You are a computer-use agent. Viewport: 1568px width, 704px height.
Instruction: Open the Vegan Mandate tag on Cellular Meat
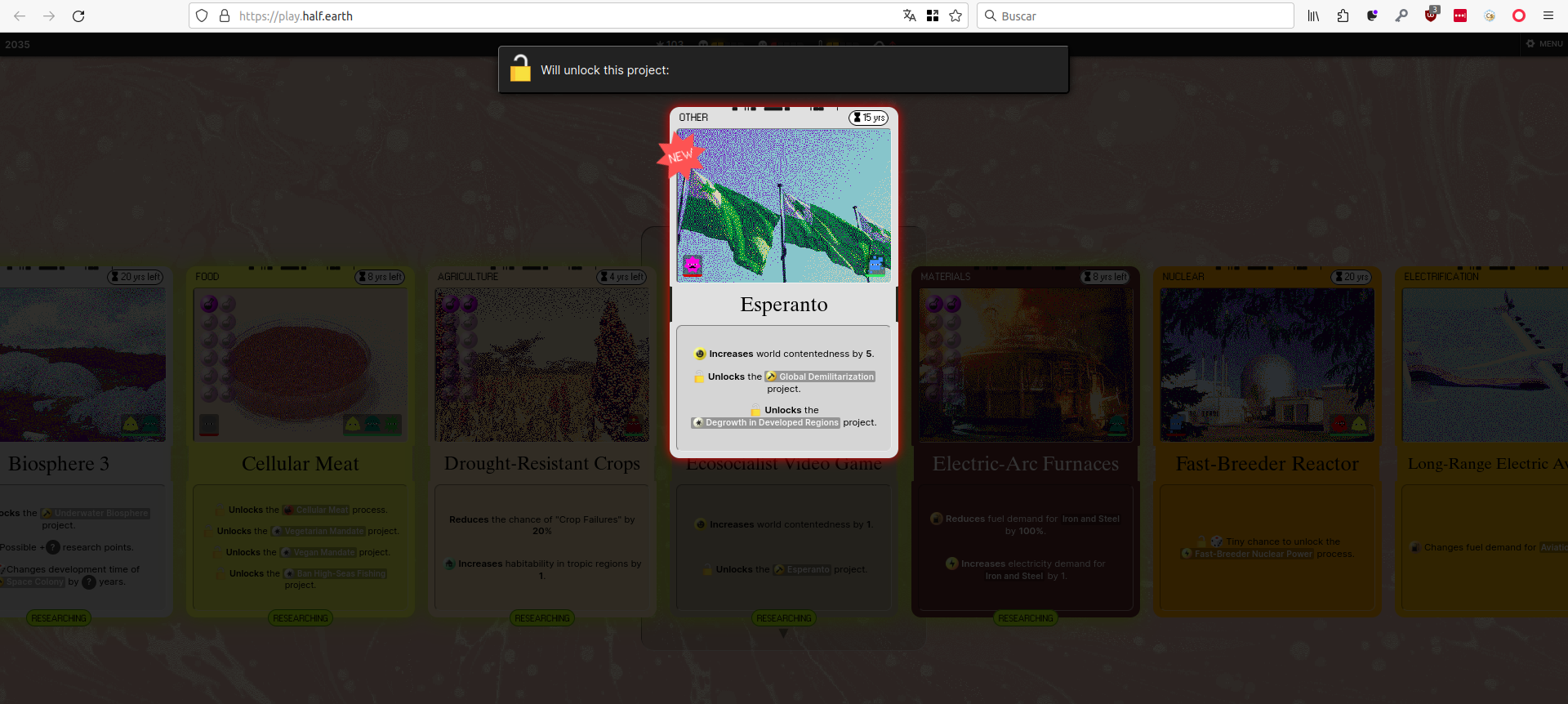pyautogui.click(x=318, y=552)
